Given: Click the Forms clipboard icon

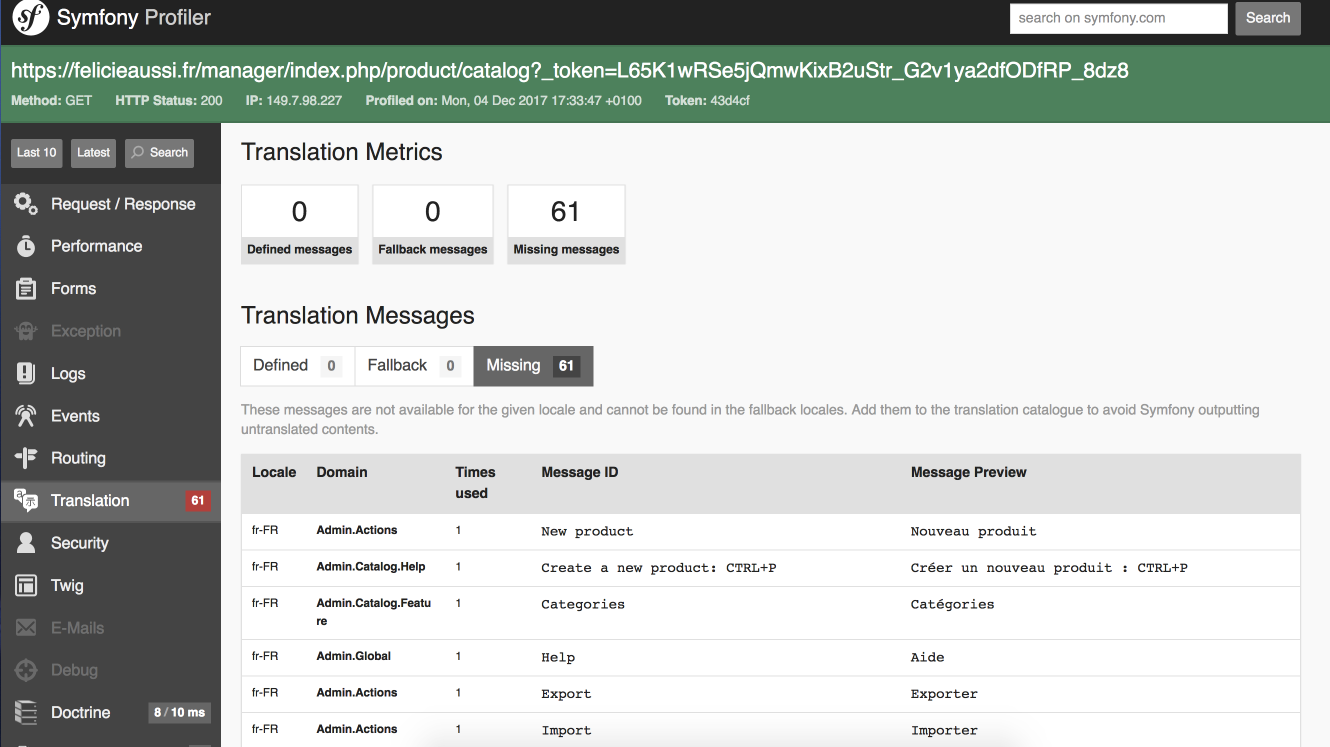Looking at the screenshot, I should 26,289.
